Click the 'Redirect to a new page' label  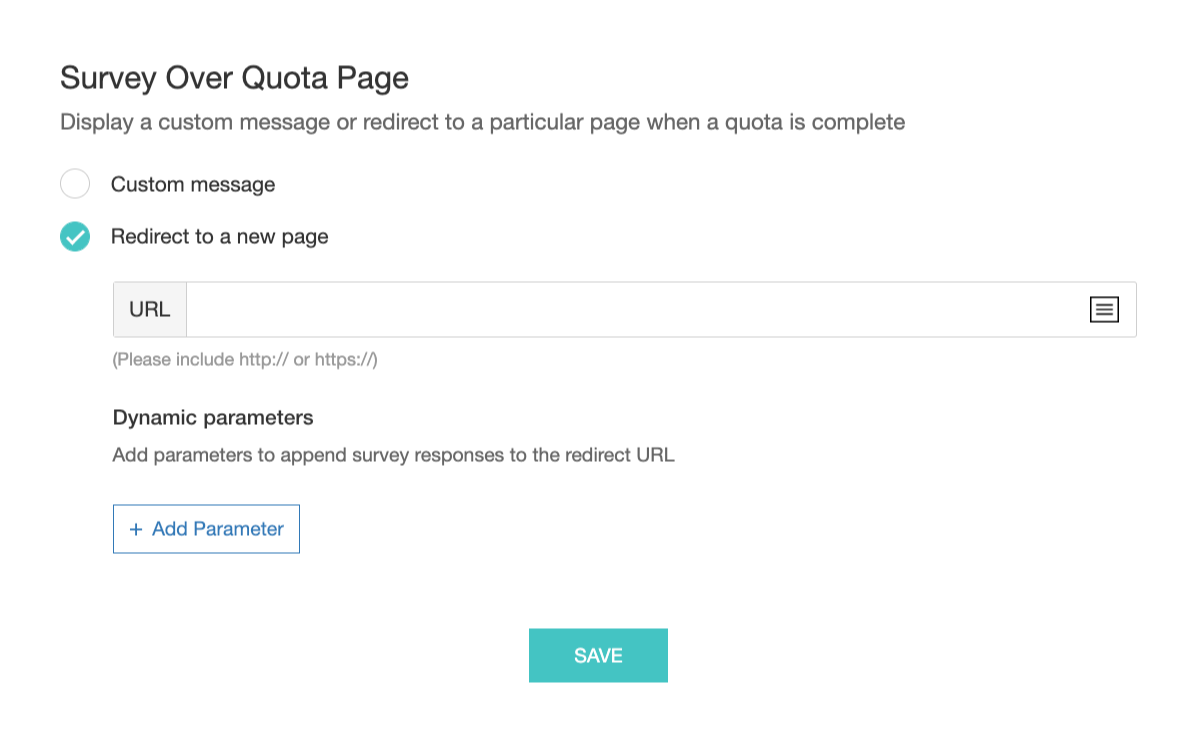click(219, 237)
